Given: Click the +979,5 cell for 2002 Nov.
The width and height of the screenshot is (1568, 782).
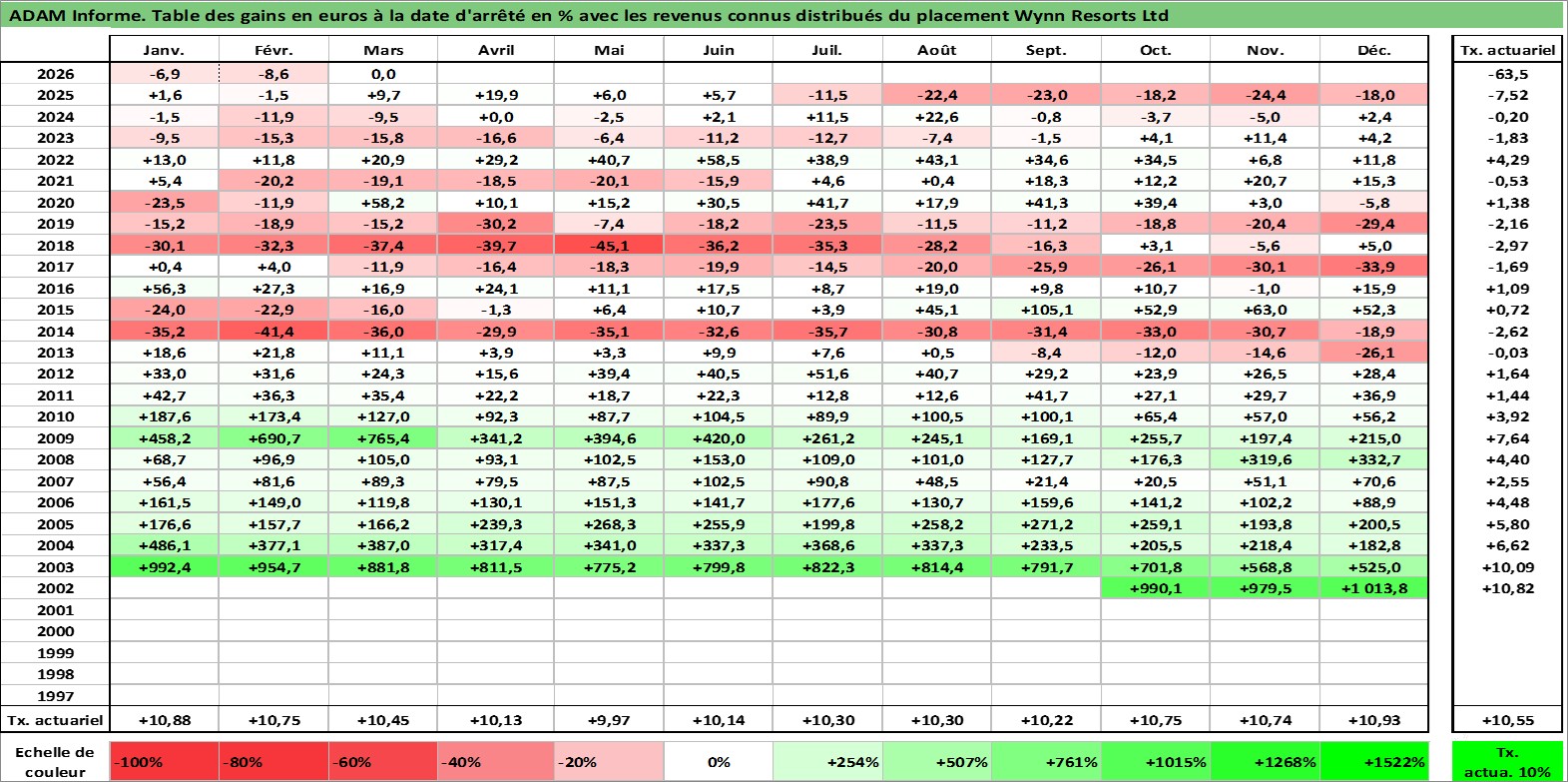Looking at the screenshot, I should point(1265,588).
